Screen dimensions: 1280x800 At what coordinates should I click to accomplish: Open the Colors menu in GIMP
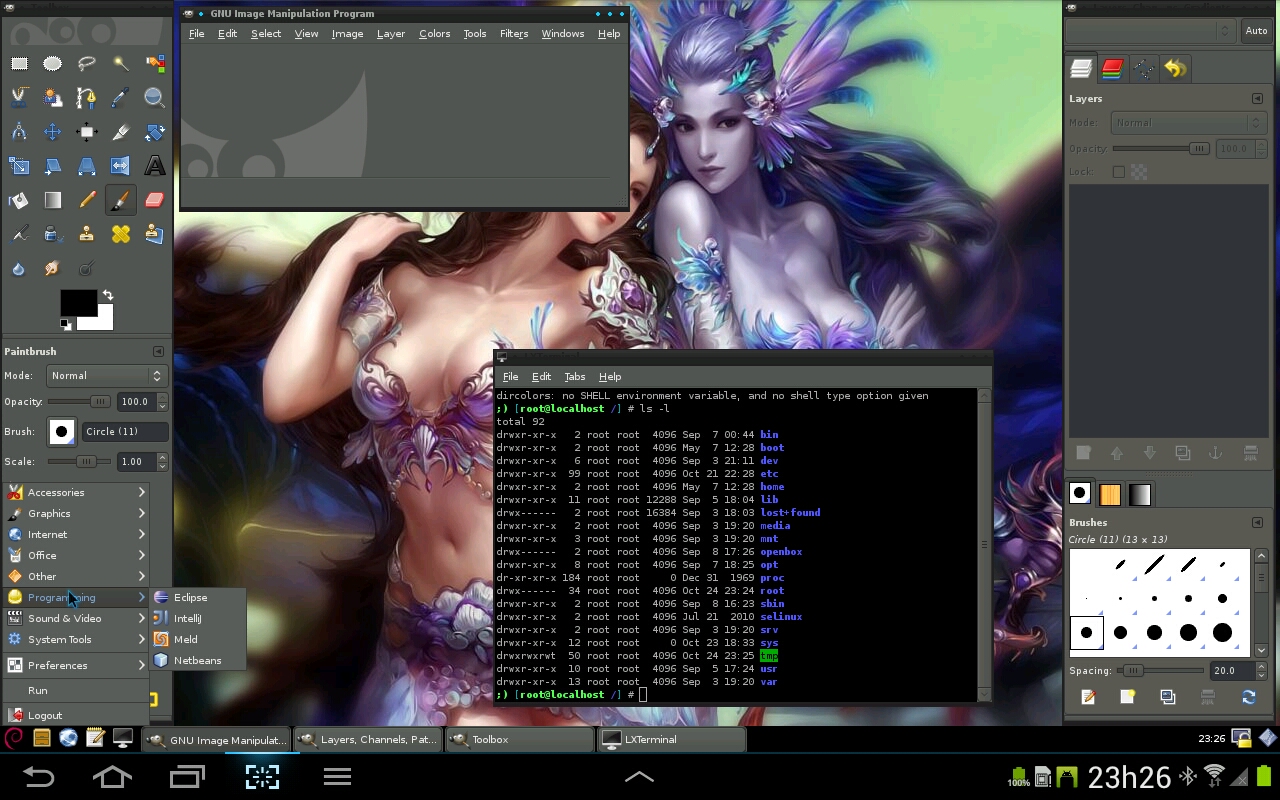[434, 33]
